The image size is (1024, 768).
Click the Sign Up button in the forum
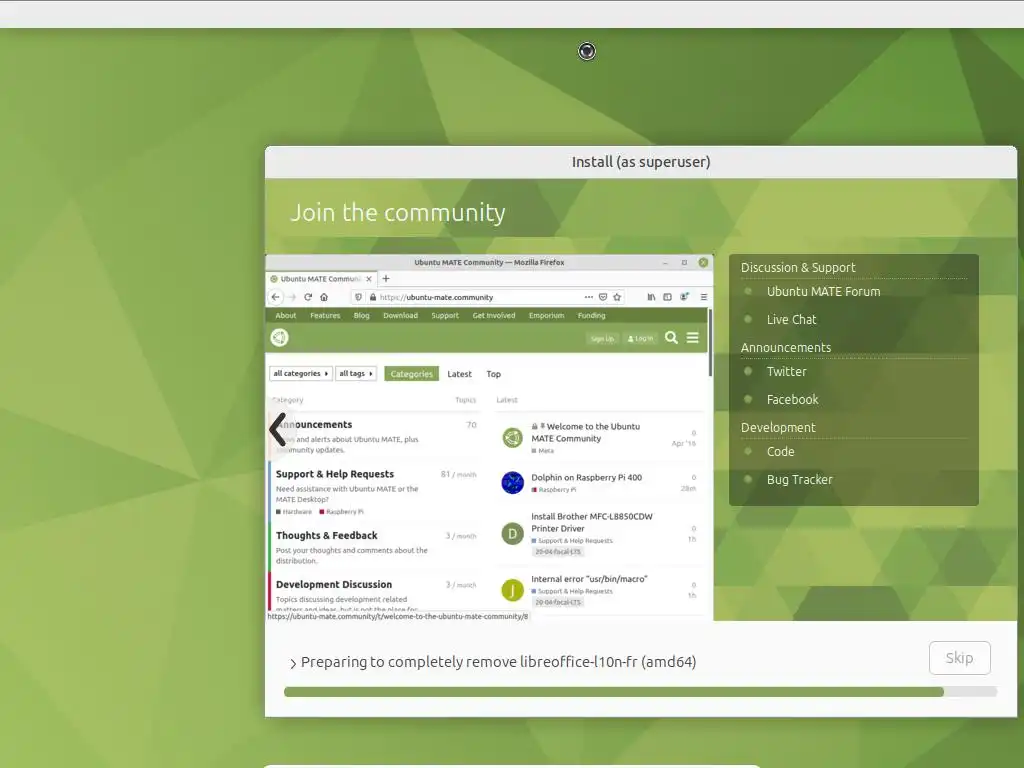click(x=602, y=338)
